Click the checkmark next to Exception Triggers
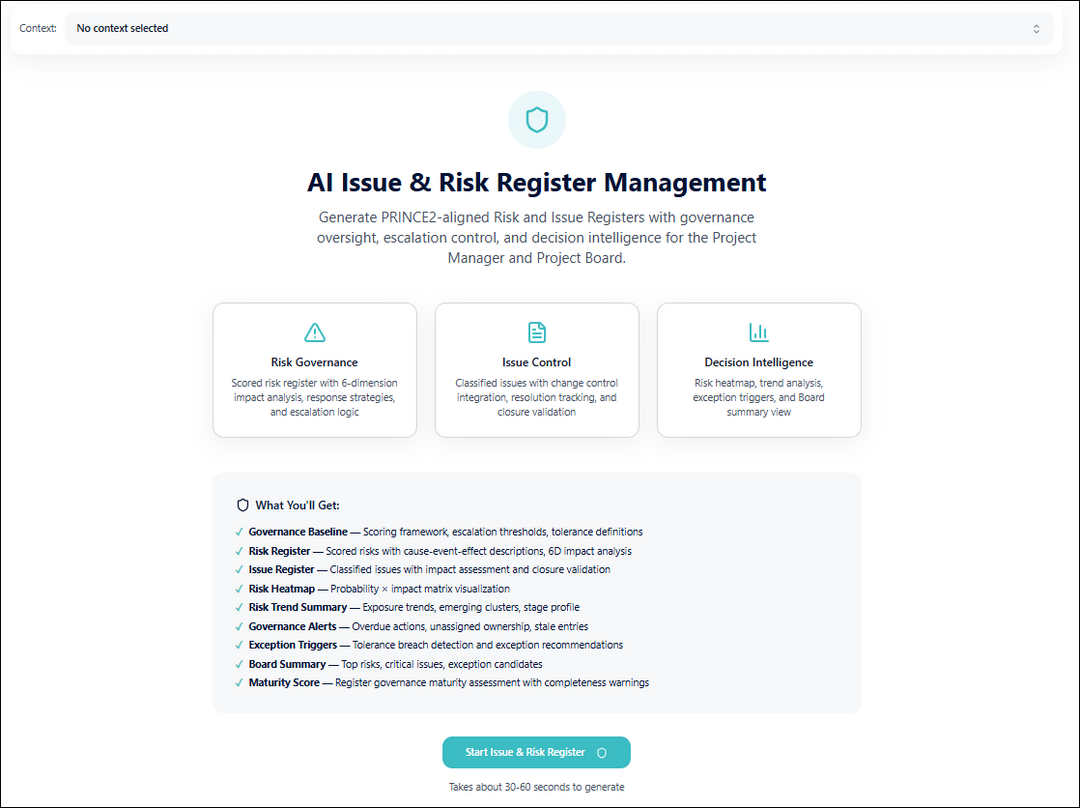This screenshot has height=808, width=1080. coord(238,644)
